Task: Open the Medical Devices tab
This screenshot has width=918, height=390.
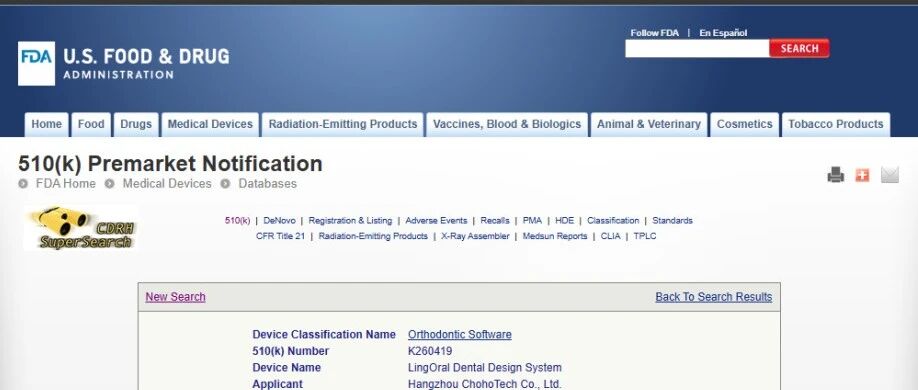Action: tap(210, 125)
